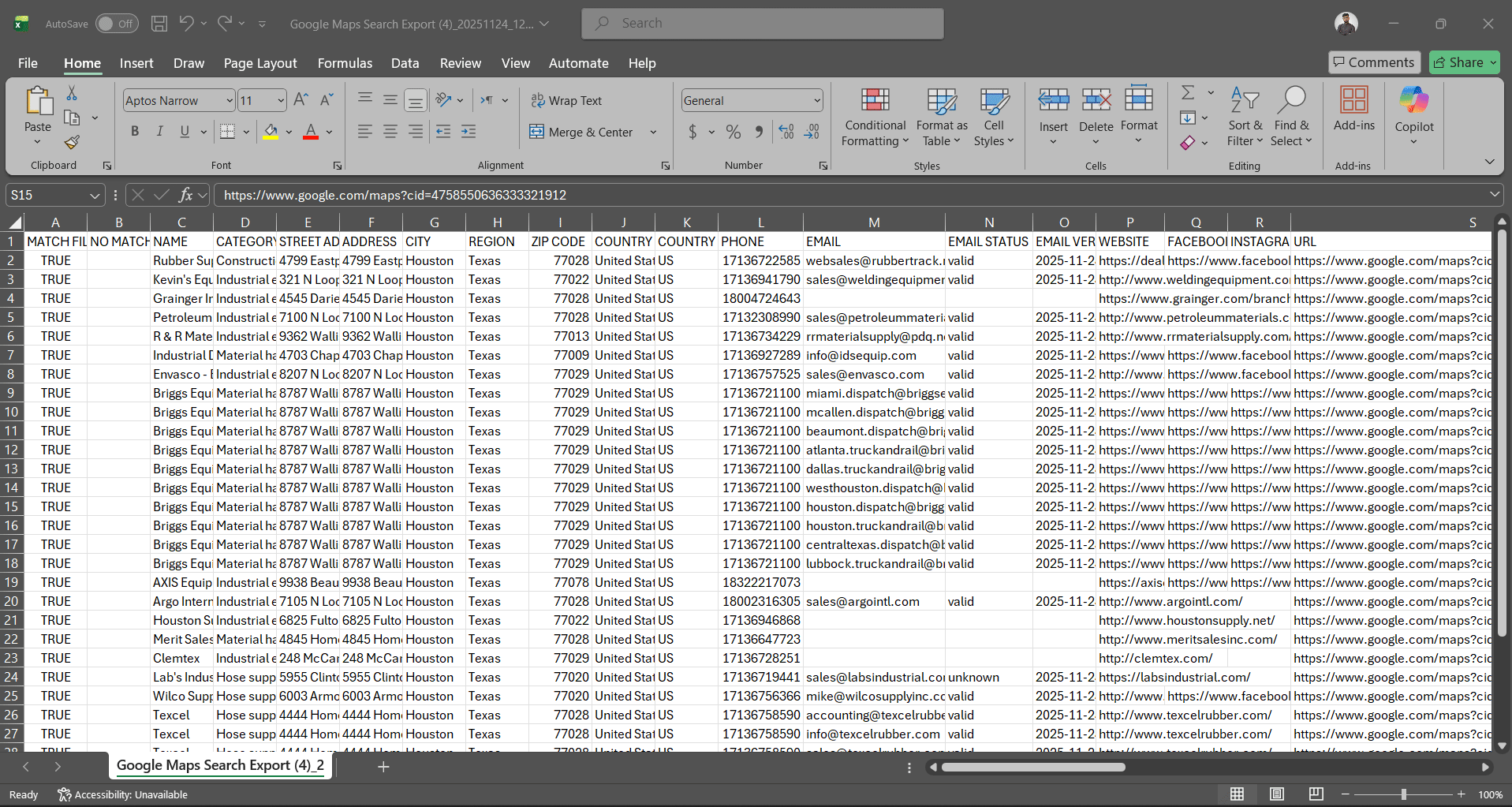This screenshot has width=1512, height=807.
Task: Apply the Percent number style
Action: coord(733,132)
